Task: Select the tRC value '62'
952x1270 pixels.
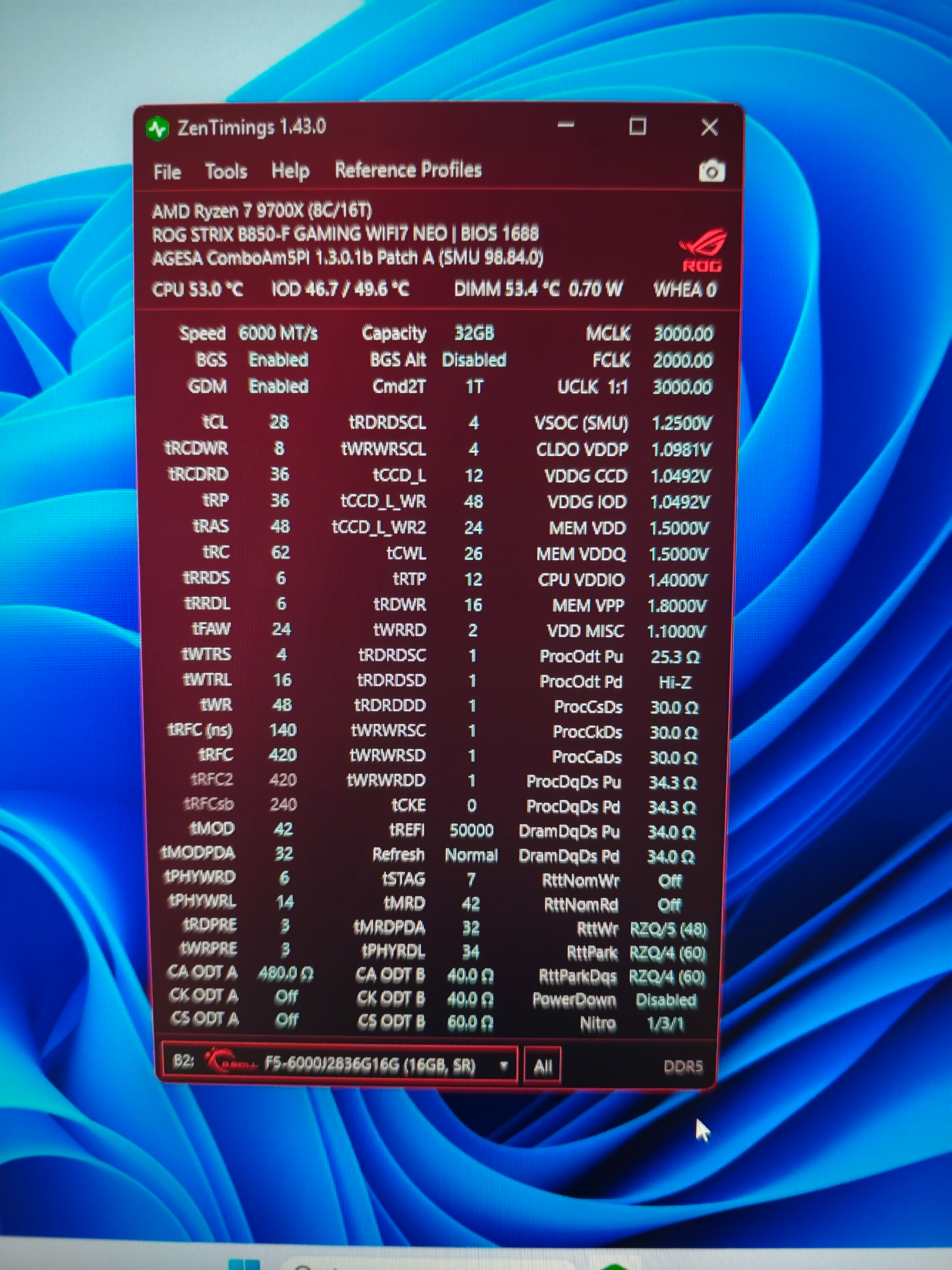Action: pyautogui.click(x=280, y=552)
